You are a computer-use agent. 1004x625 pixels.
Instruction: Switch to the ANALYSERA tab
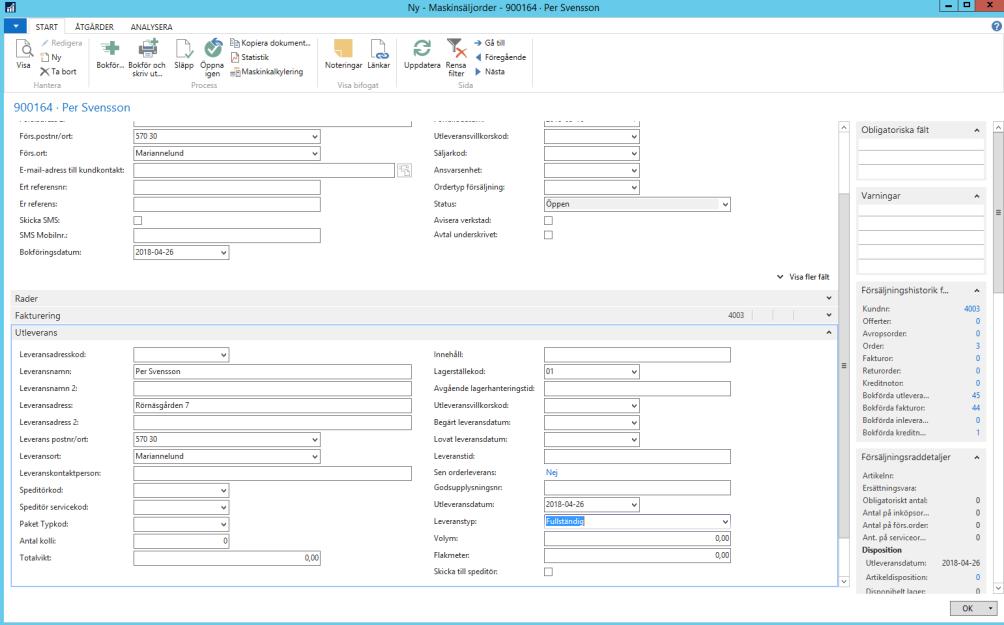point(152,27)
